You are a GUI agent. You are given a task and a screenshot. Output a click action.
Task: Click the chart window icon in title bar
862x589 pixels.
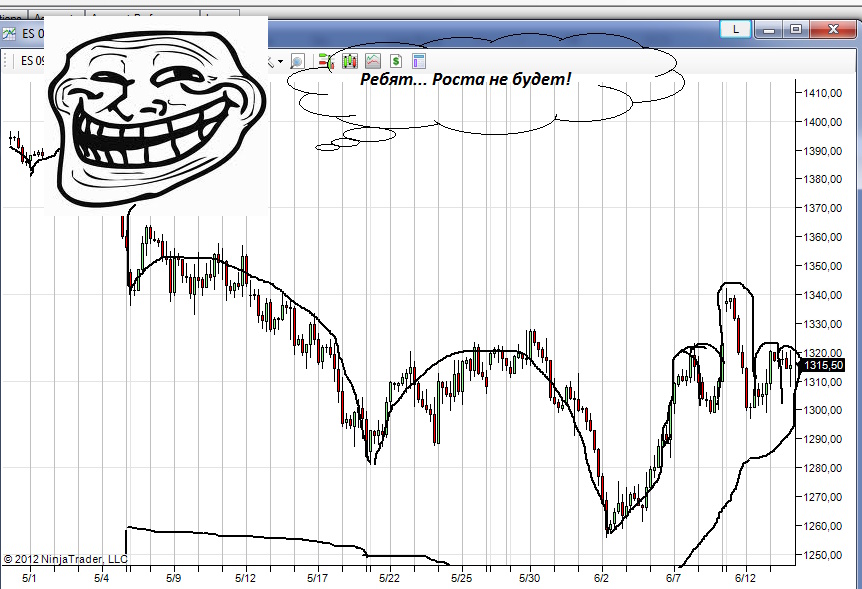click(9, 34)
